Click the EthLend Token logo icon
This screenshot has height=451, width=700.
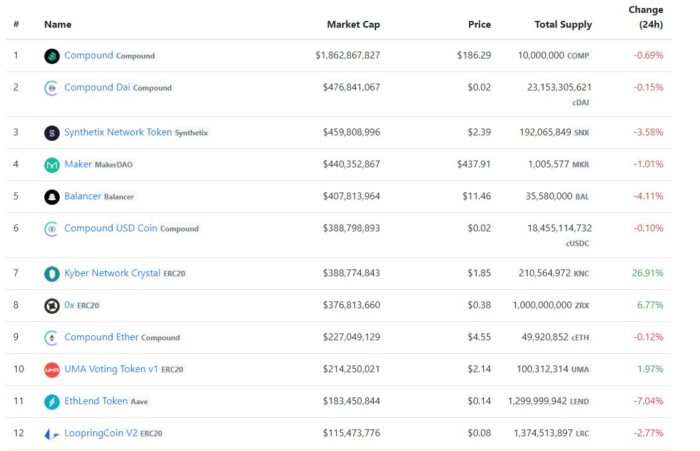click(x=52, y=402)
